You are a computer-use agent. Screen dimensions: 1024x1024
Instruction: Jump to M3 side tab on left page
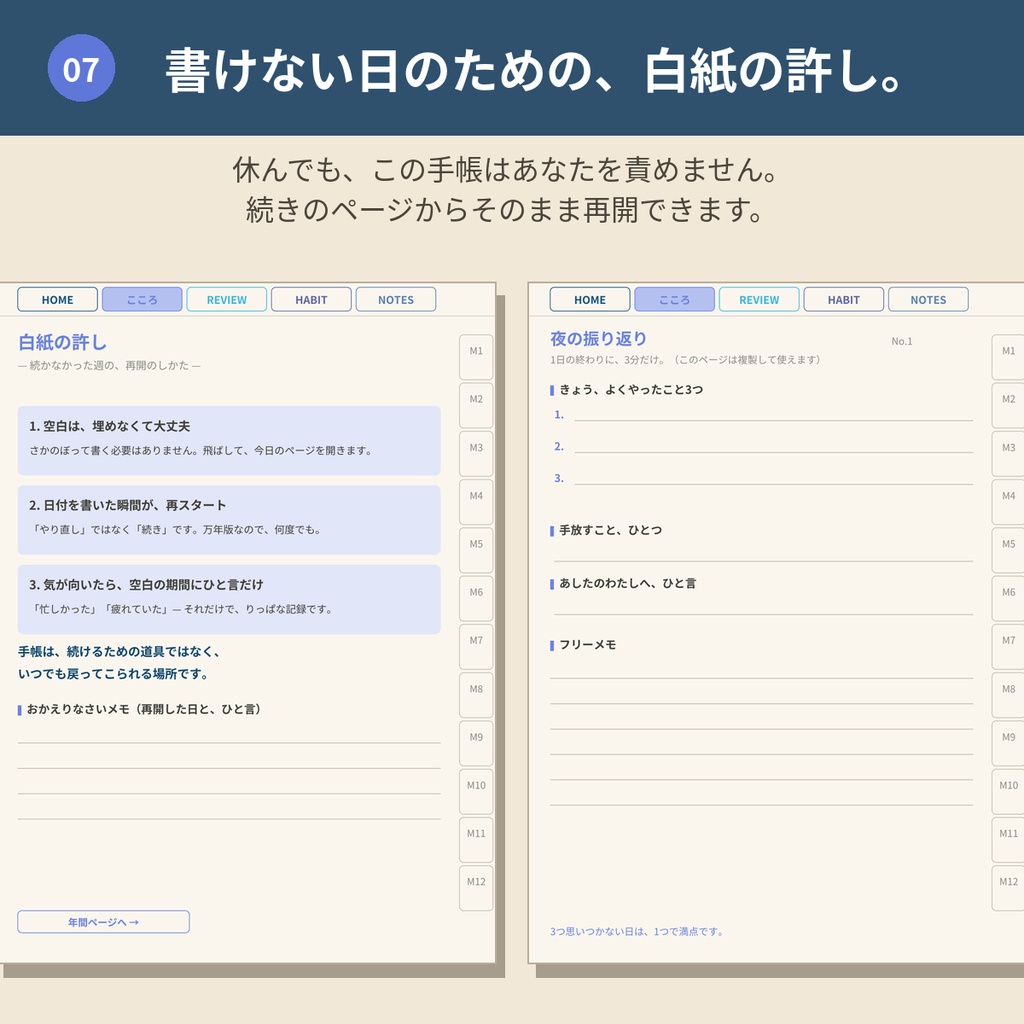[x=476, y=454]
